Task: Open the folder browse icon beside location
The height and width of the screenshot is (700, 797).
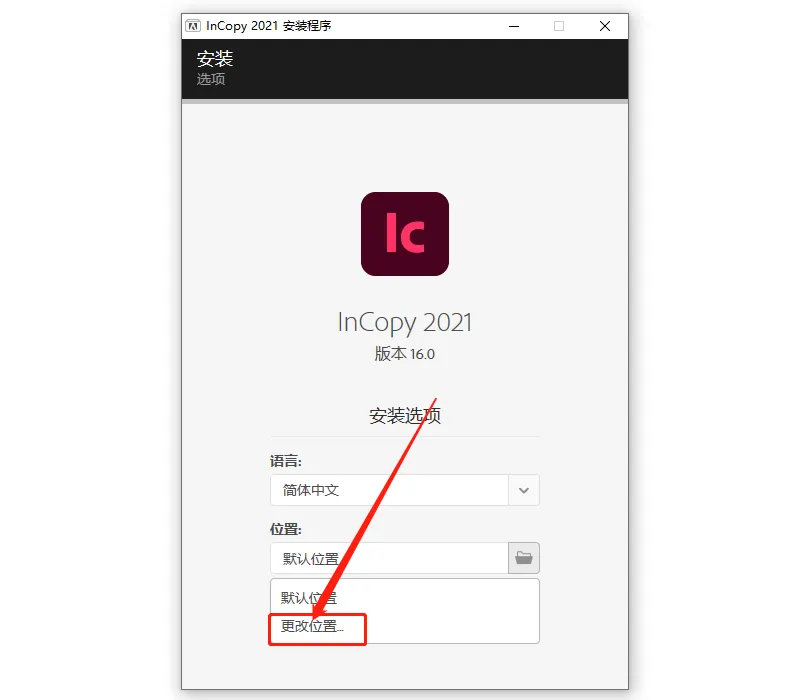Action: (x=524, y=558)
